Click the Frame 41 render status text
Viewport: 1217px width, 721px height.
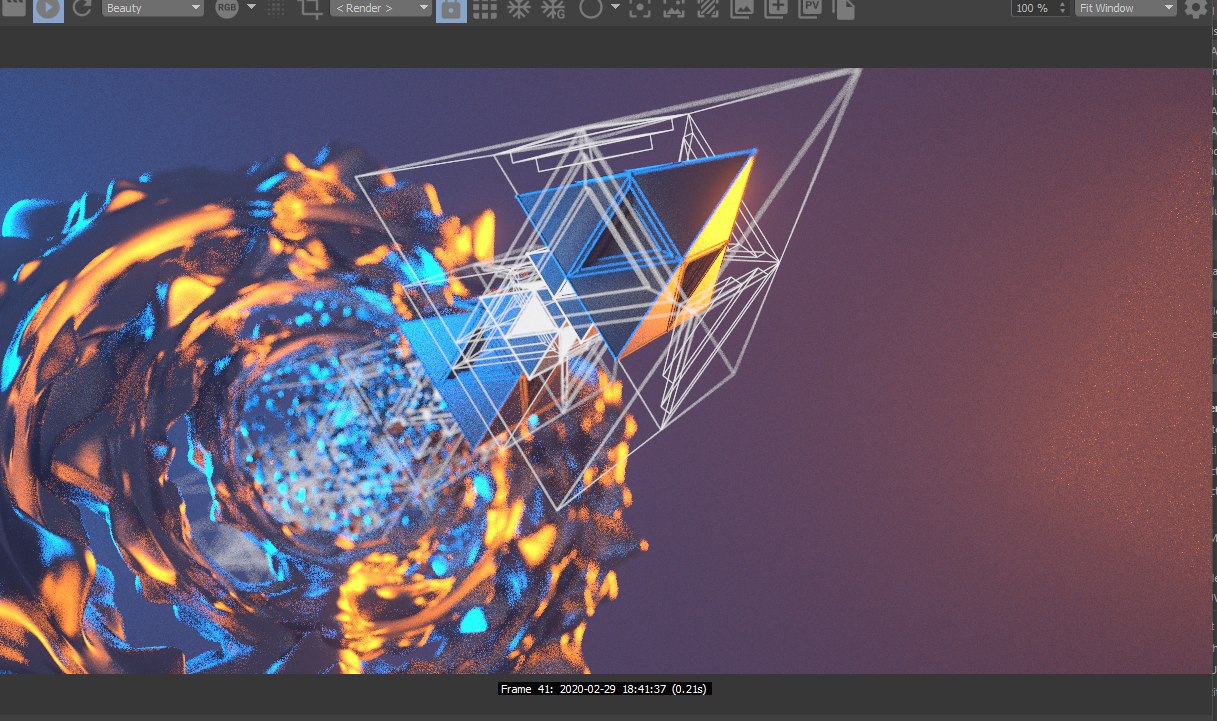605,689
